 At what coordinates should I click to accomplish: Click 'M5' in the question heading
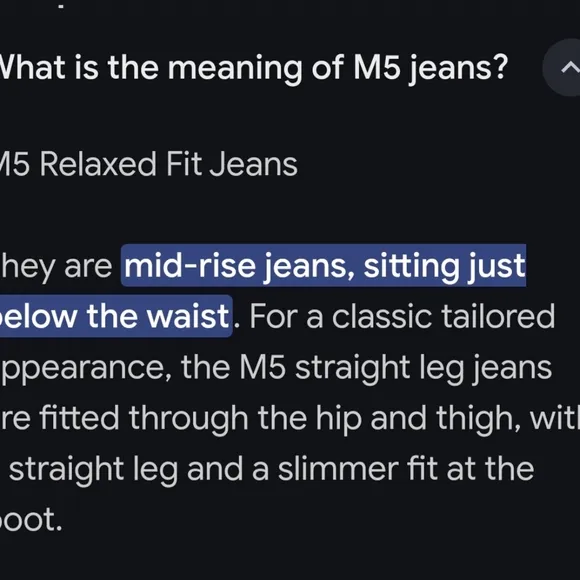(x=377, y=67)
